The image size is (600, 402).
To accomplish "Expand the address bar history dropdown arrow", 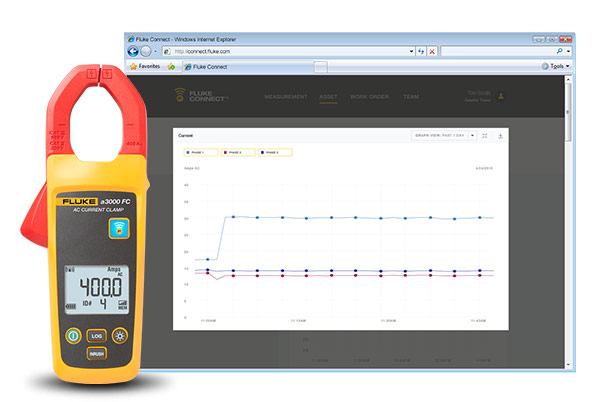I will [412, 51].
